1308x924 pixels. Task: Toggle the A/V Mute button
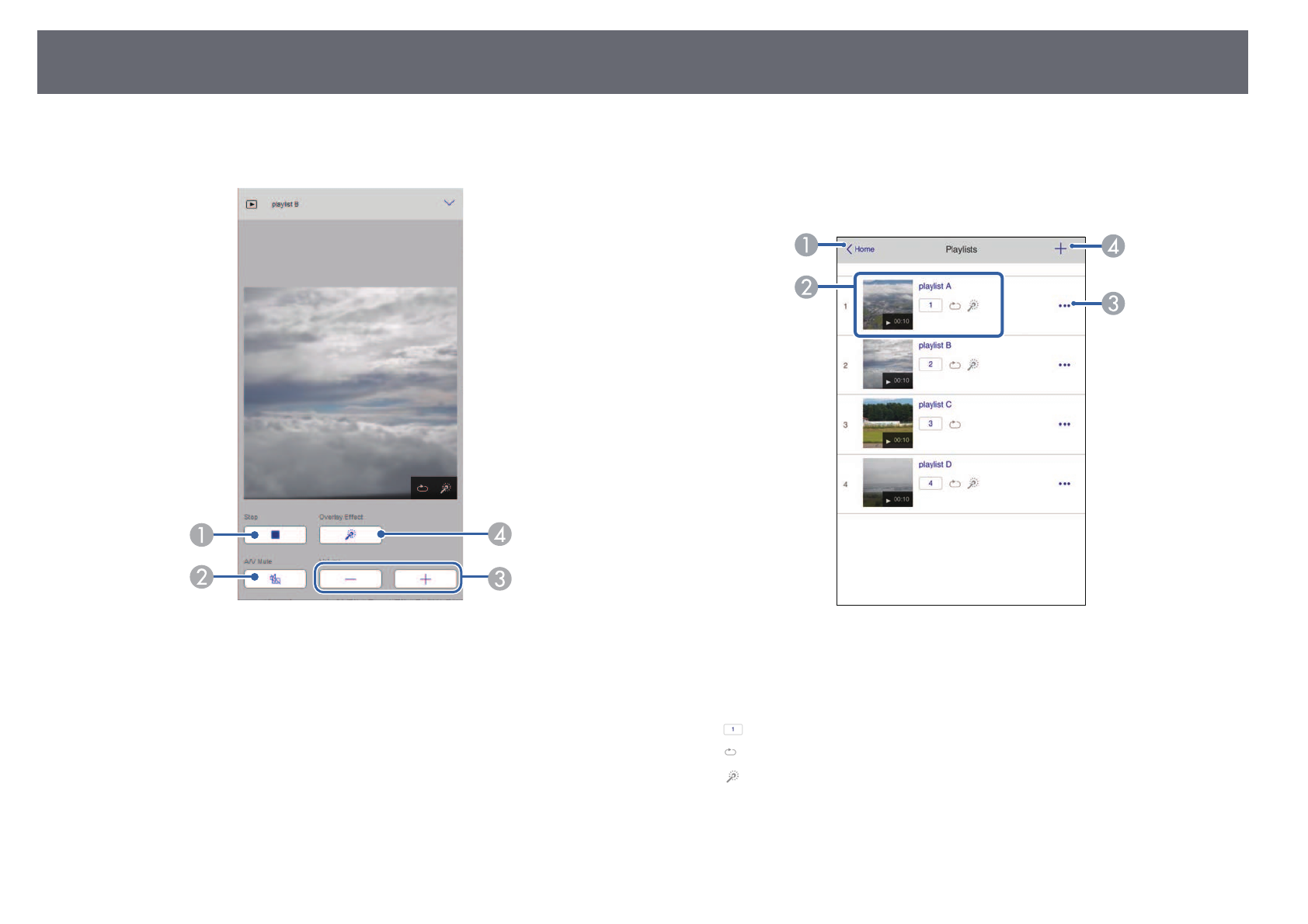pos(275,579)
